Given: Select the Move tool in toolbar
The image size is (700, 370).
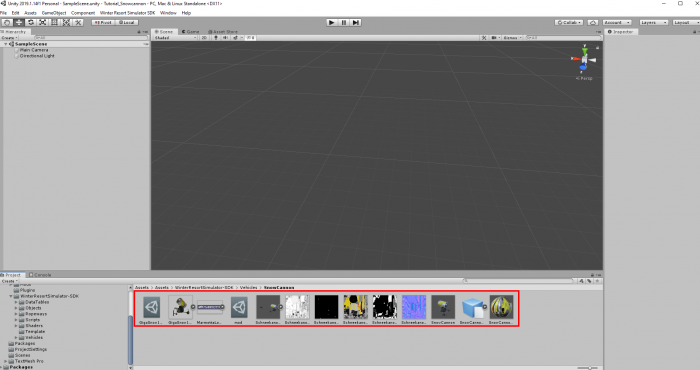Looking at the screenshot, I should pos(19,22).
